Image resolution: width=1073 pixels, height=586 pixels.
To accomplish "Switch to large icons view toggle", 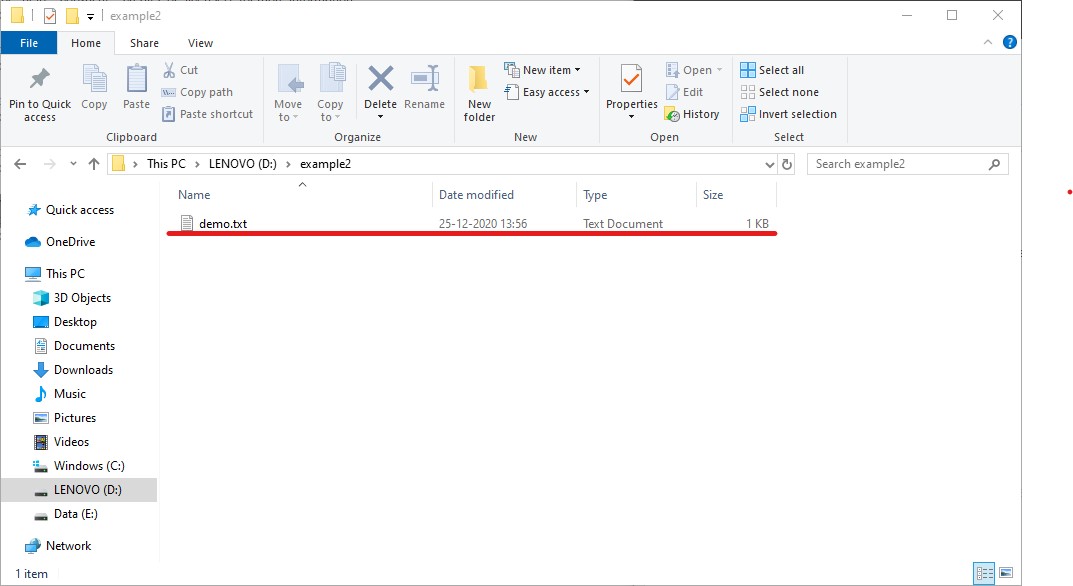I will pyautogui.click(x=1005, y=573).
